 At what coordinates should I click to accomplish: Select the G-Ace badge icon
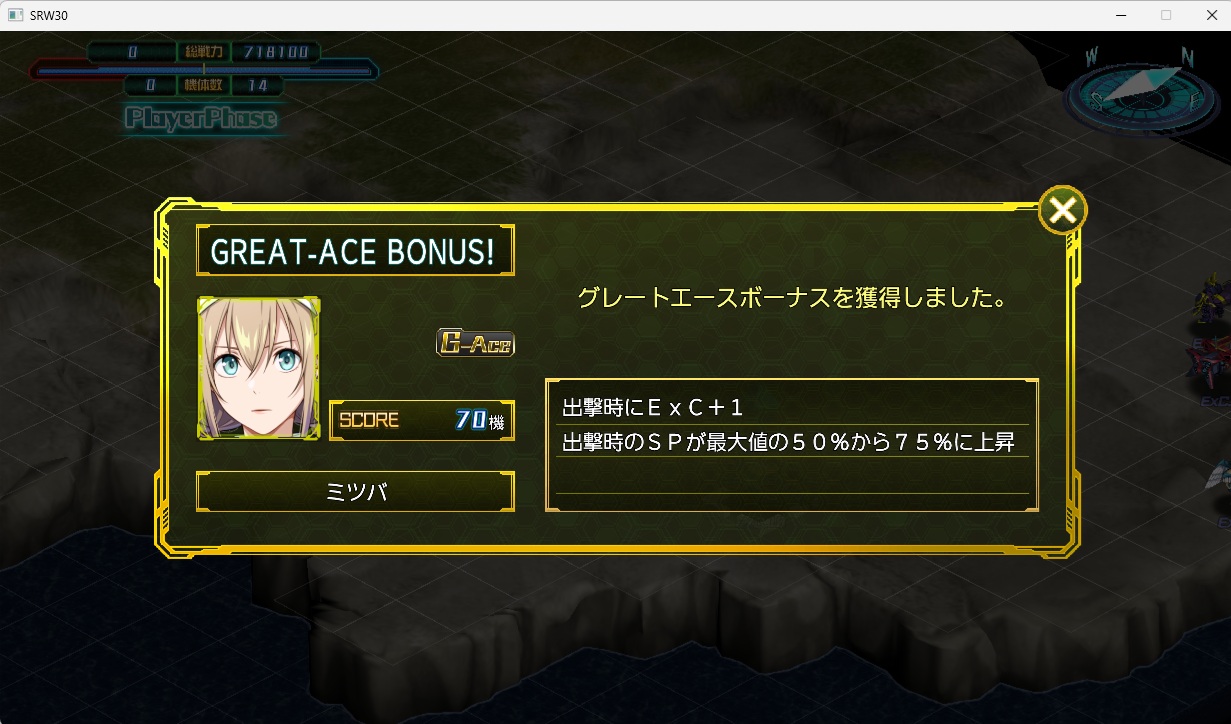(475, 343)
